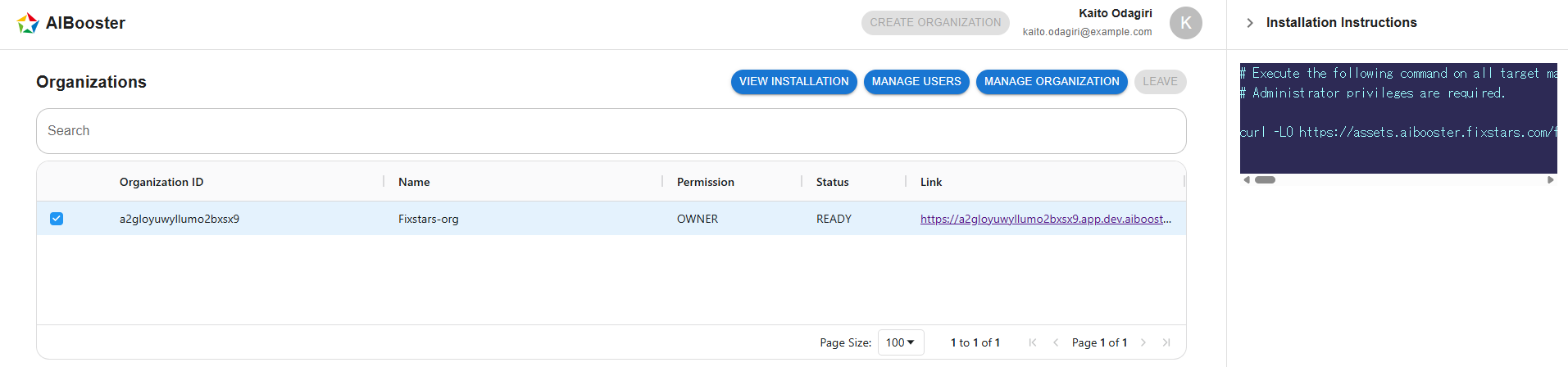Click the curl command line in code block
The image size is (1568, 367).
click(x=1398, y=132)
